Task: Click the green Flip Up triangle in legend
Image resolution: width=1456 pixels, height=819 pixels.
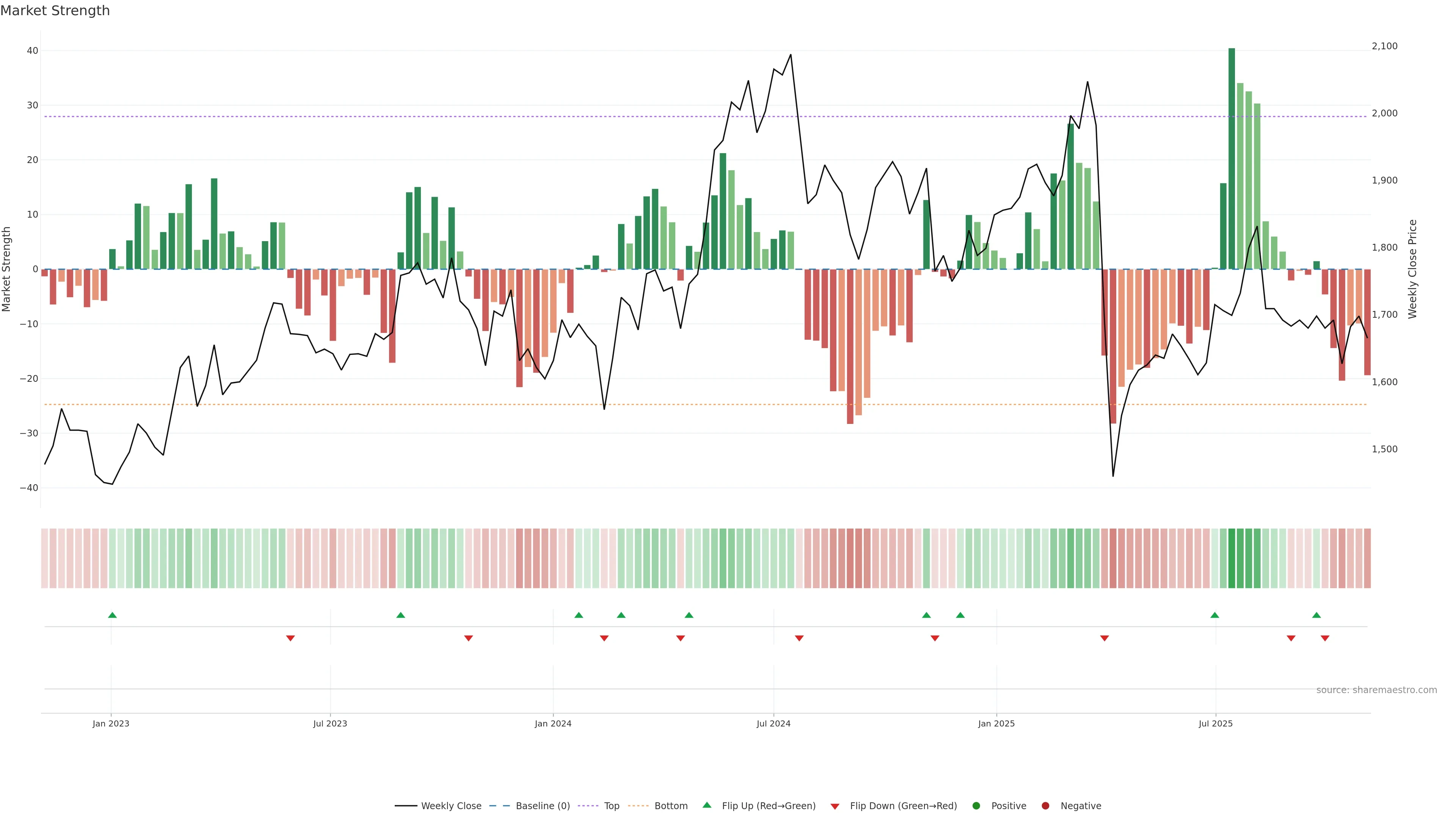Action: click(x=706, y=805)
